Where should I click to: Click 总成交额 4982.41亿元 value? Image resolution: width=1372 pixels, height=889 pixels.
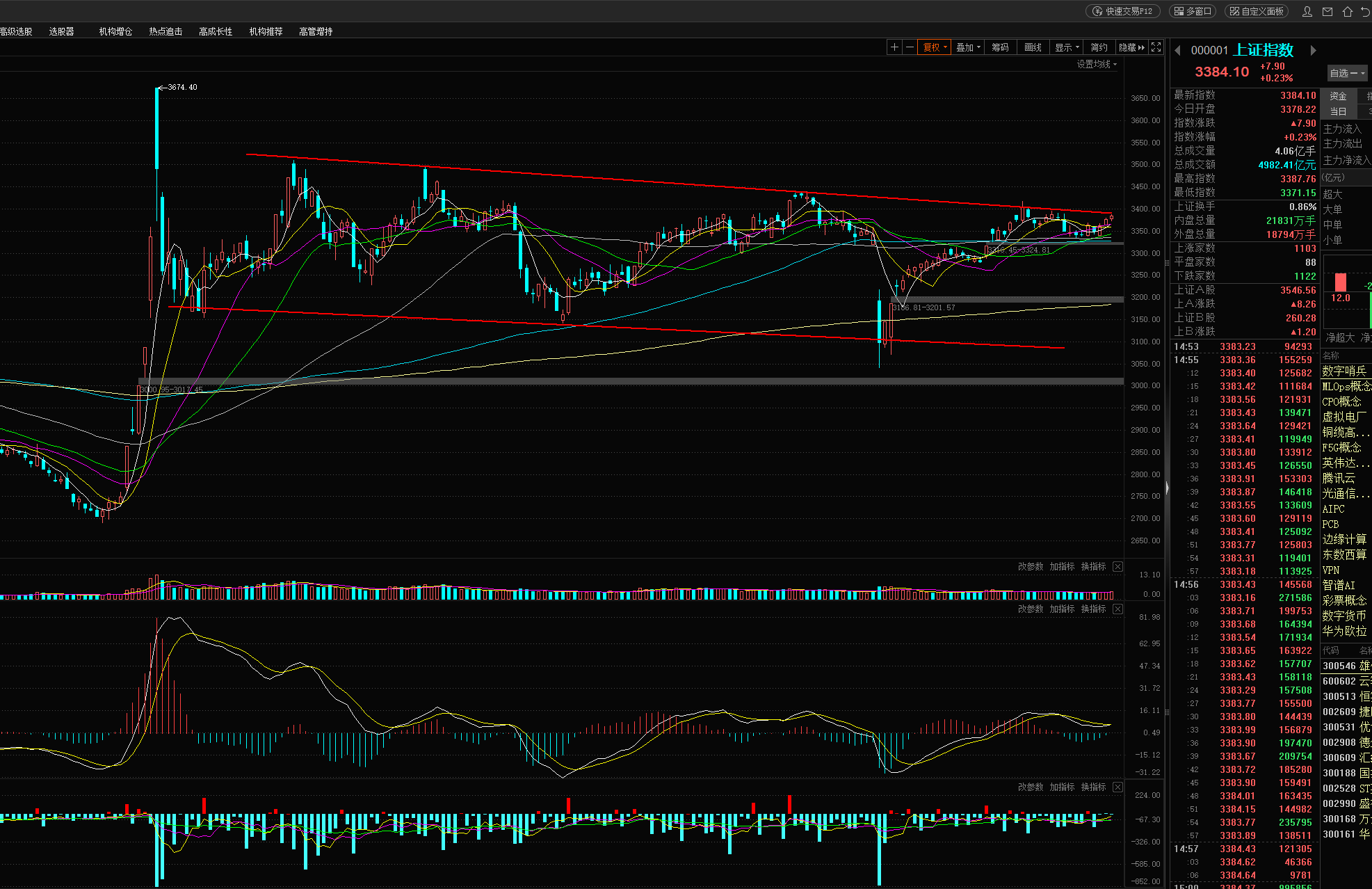pyautogui.click(x=1287, y=165)
